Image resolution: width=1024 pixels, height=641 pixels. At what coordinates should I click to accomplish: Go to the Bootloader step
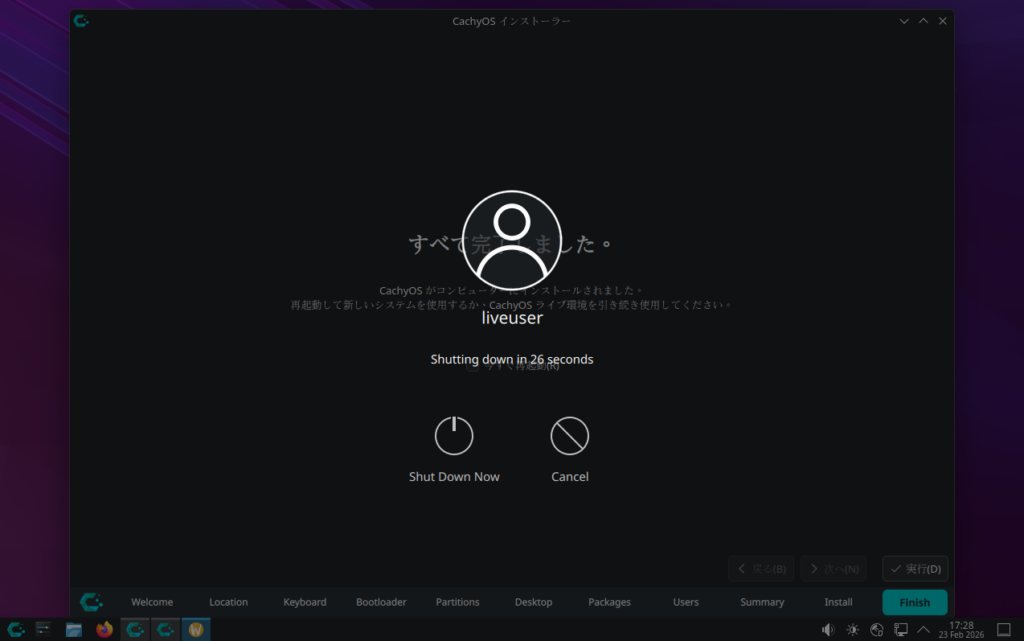[381, 602]
